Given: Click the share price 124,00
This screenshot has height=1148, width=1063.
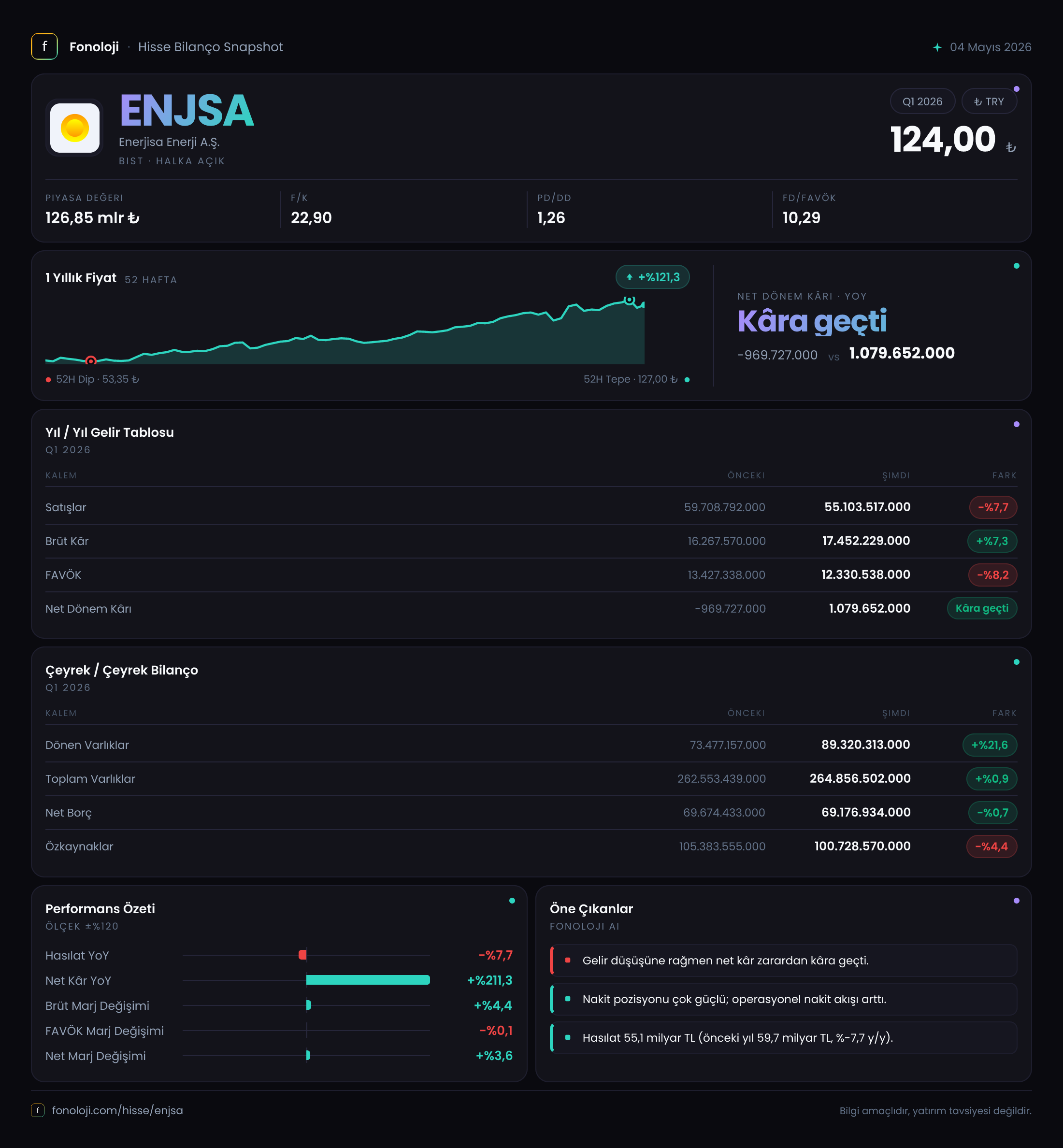Looking at the screenshot, I should tap(943, 139).
